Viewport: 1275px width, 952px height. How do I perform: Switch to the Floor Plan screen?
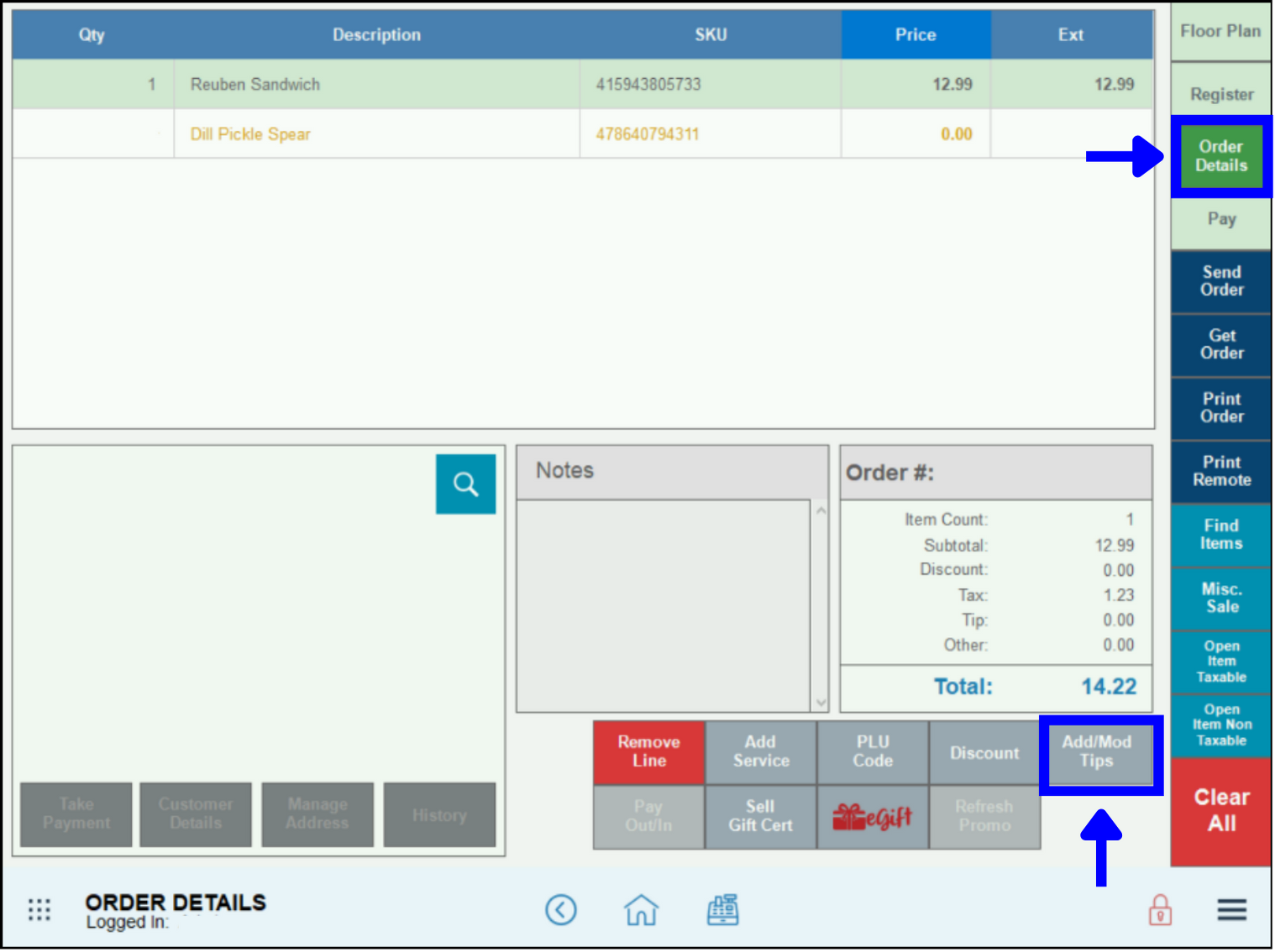coord(1220,31)
